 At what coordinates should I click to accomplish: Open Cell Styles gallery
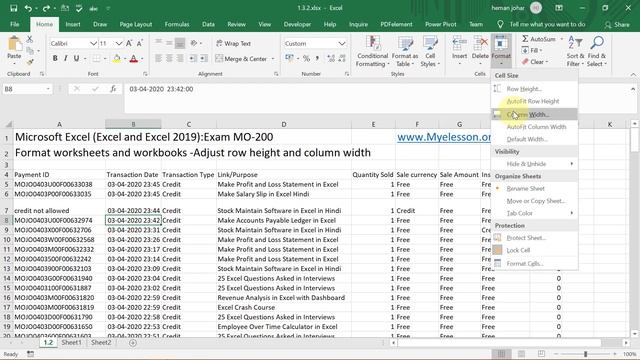coord(430,51)
